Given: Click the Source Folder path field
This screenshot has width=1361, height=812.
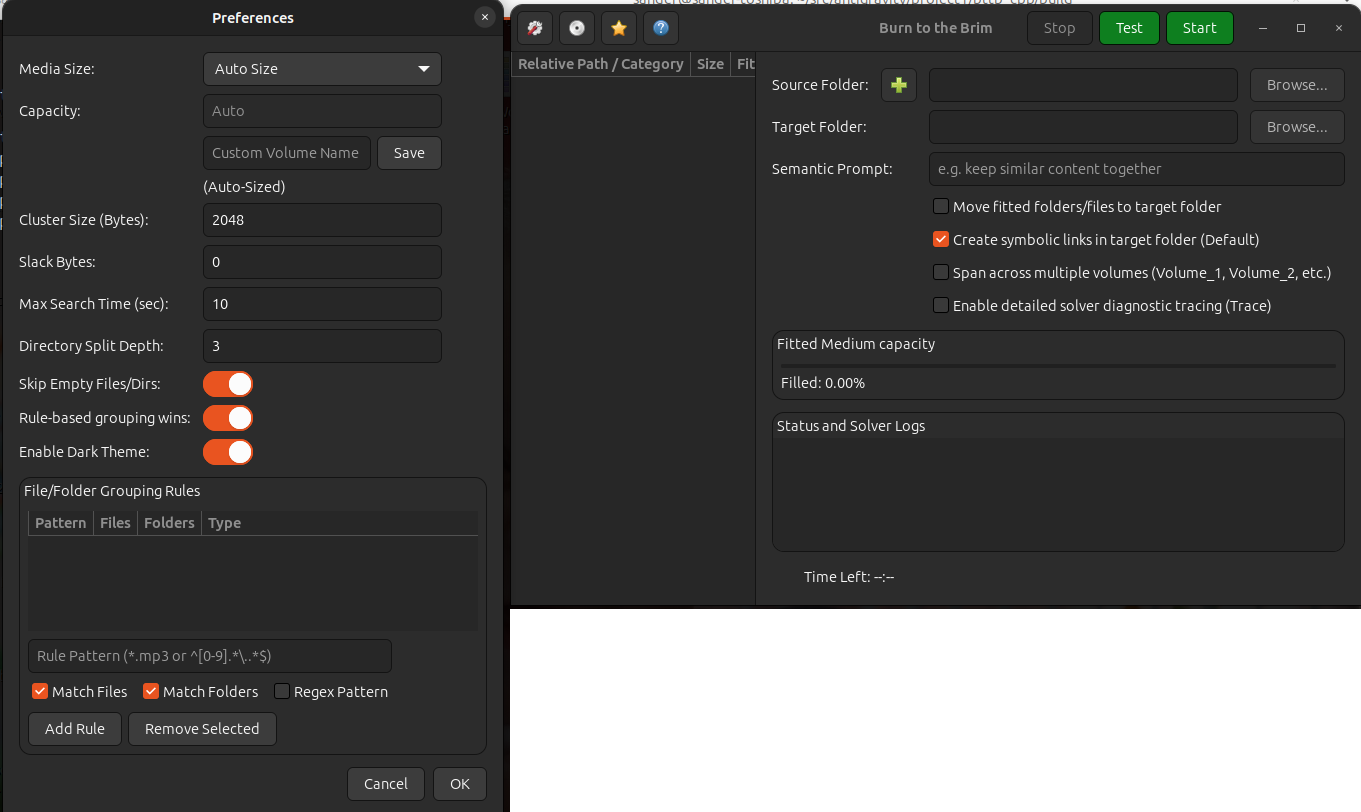Looking at the screenshot, I should (x=1083, y=85).
